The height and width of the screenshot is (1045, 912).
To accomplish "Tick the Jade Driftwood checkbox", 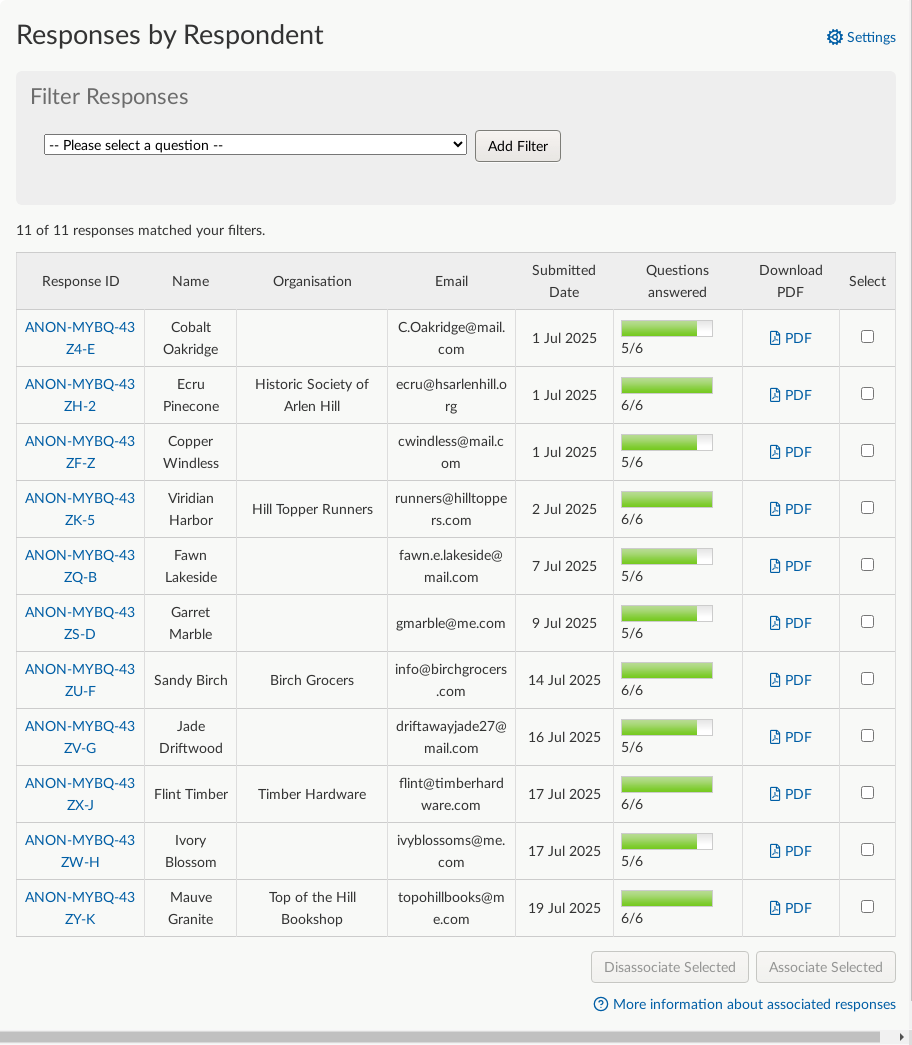I will pos(867,736).
